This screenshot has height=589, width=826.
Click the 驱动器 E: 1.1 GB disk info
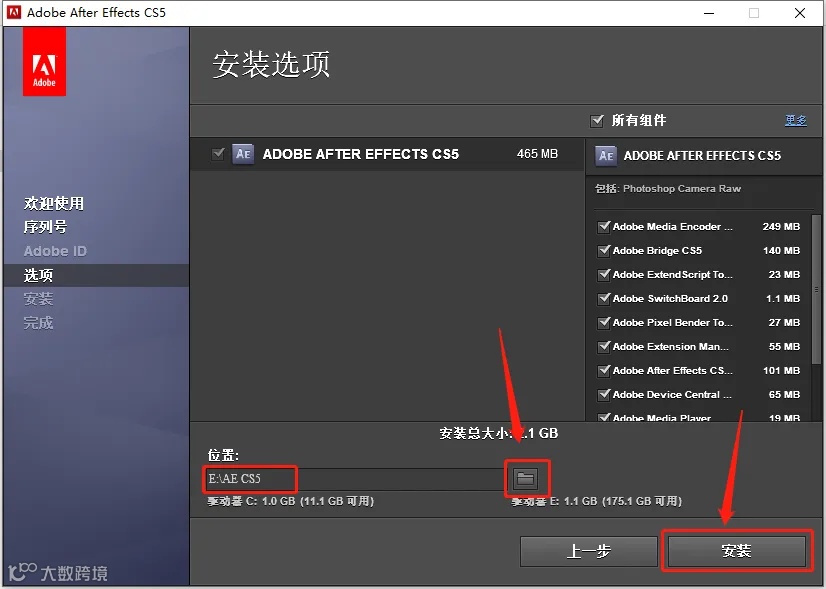(x=596, y=501)
